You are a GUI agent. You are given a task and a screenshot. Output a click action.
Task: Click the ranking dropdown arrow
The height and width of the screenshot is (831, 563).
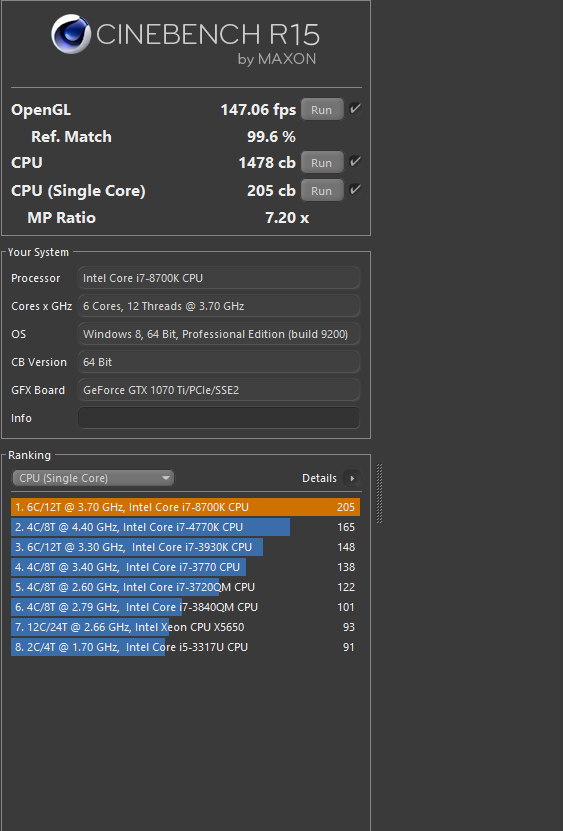[x=166, y=478]
